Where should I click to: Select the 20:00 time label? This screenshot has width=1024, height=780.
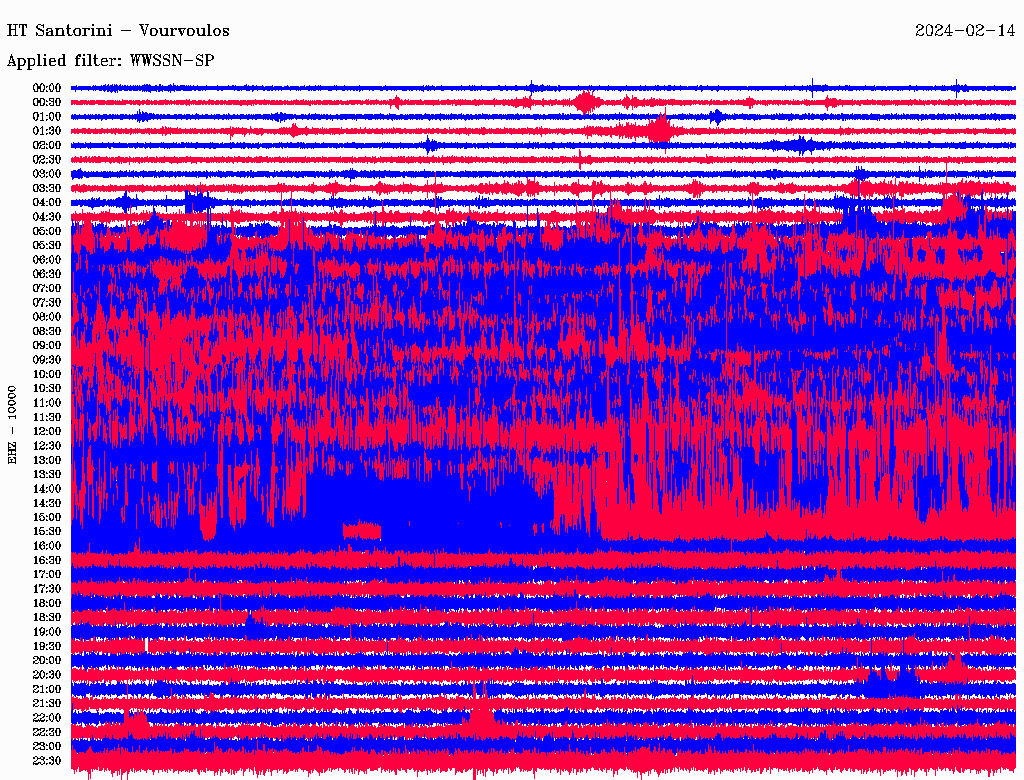click(x=47, y=660)
